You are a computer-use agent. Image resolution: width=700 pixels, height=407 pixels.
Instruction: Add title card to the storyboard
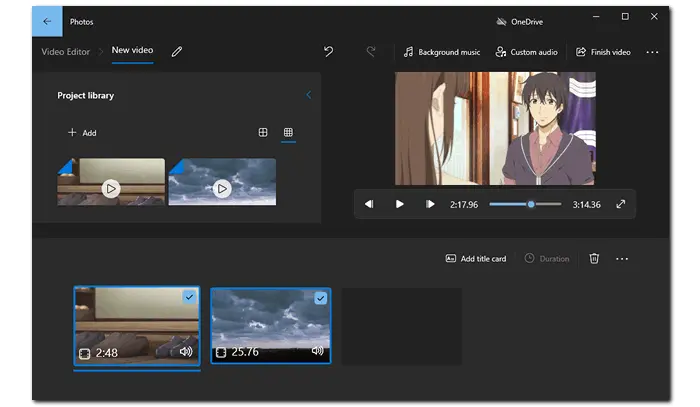[x=476, y=259]
